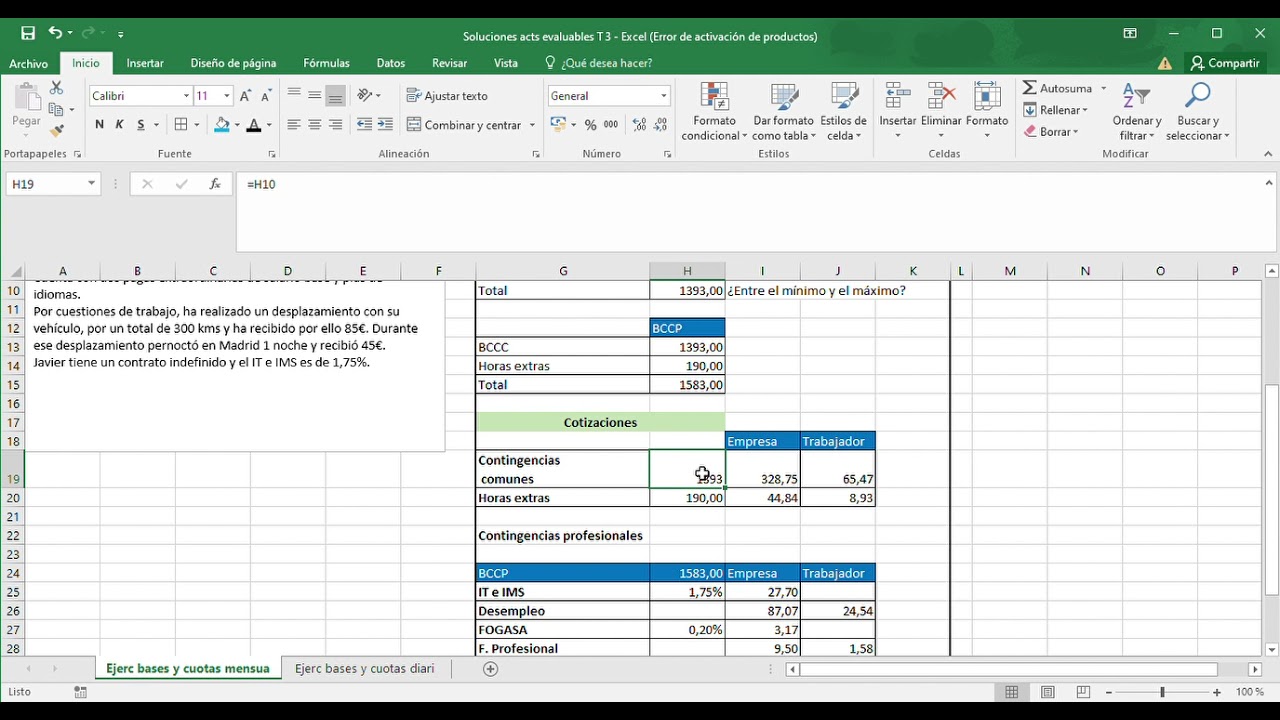The width and height of the screenshot is (1280, 720).
Task: Open Formato condicional
Action: click(713, 110)
